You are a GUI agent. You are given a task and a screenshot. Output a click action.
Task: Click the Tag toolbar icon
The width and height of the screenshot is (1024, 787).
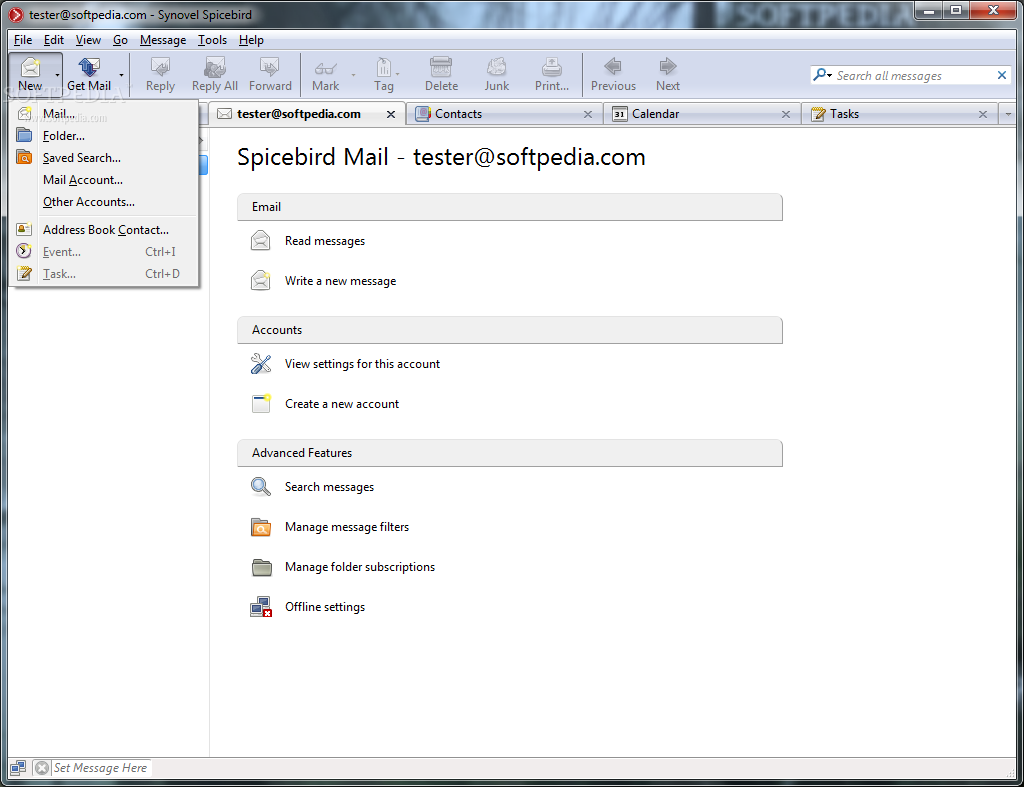pyautogui.click(x=383, y=67)
